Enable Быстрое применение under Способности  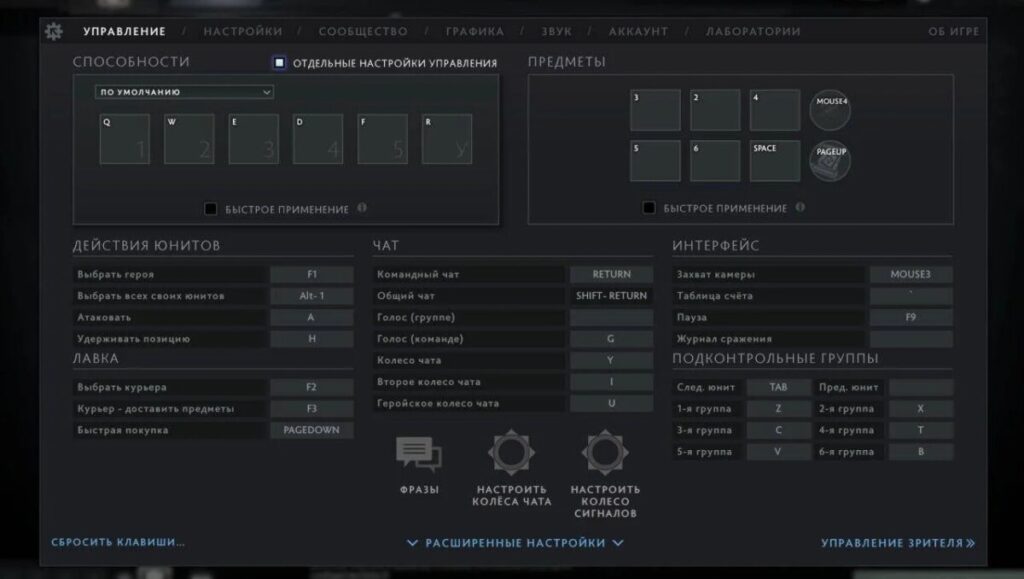[211, 209]
